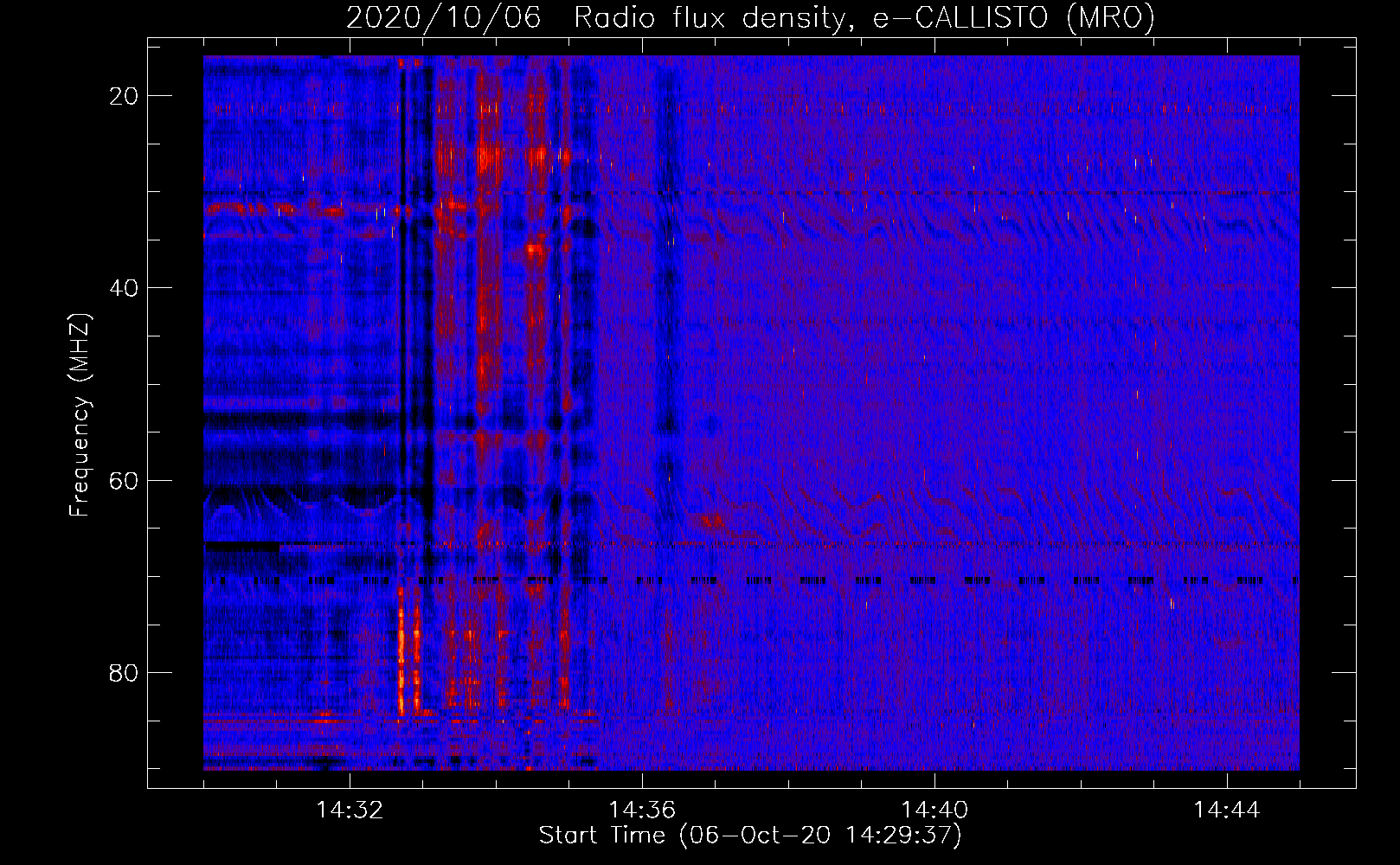Select the 'Frequency (MHZ)' axis label

(x=80, y=415)
